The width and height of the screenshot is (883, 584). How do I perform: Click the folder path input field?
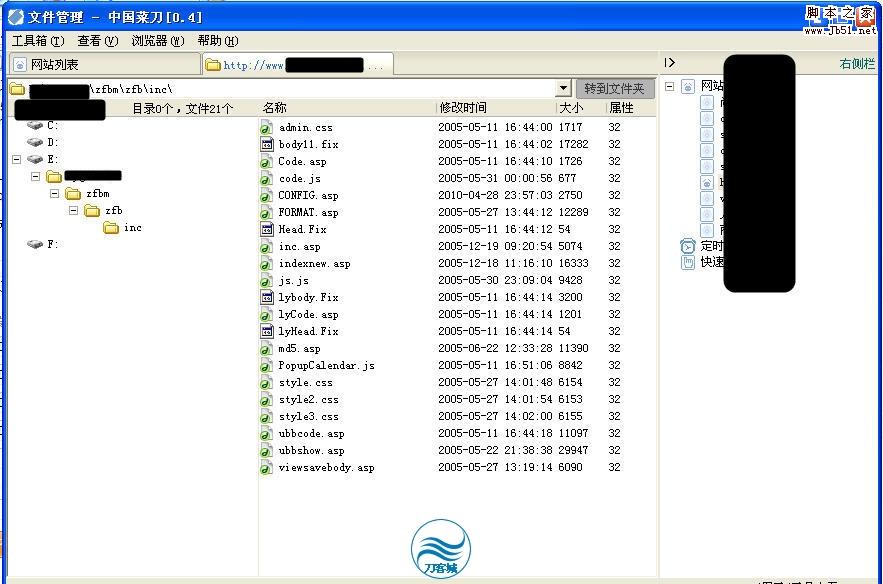[x=292, y=88]
